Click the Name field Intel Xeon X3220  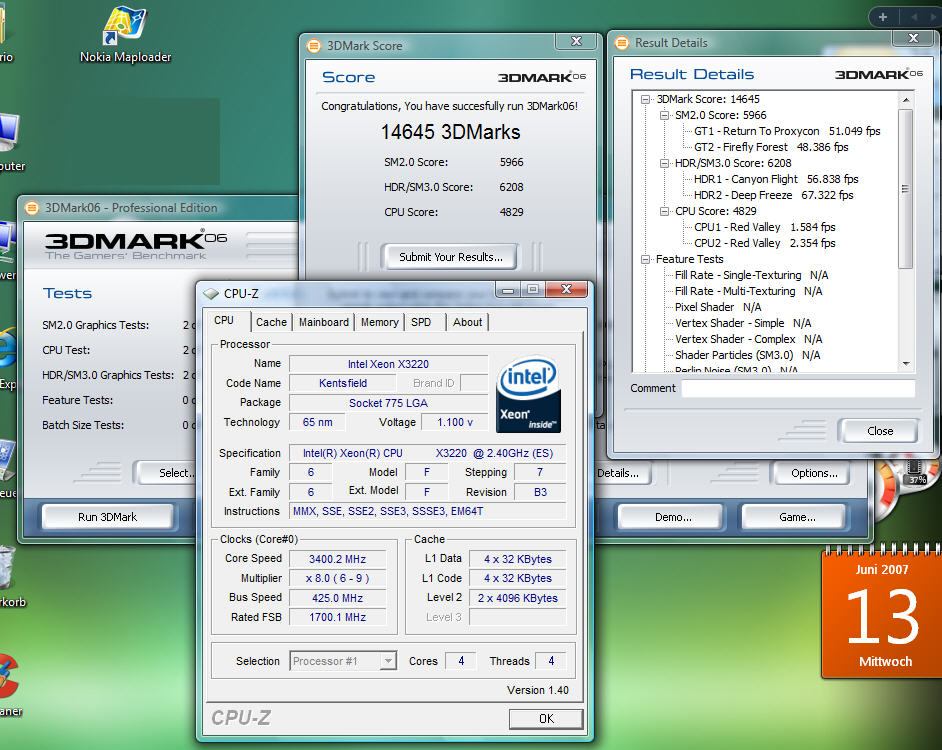click(x=388, y=364)
